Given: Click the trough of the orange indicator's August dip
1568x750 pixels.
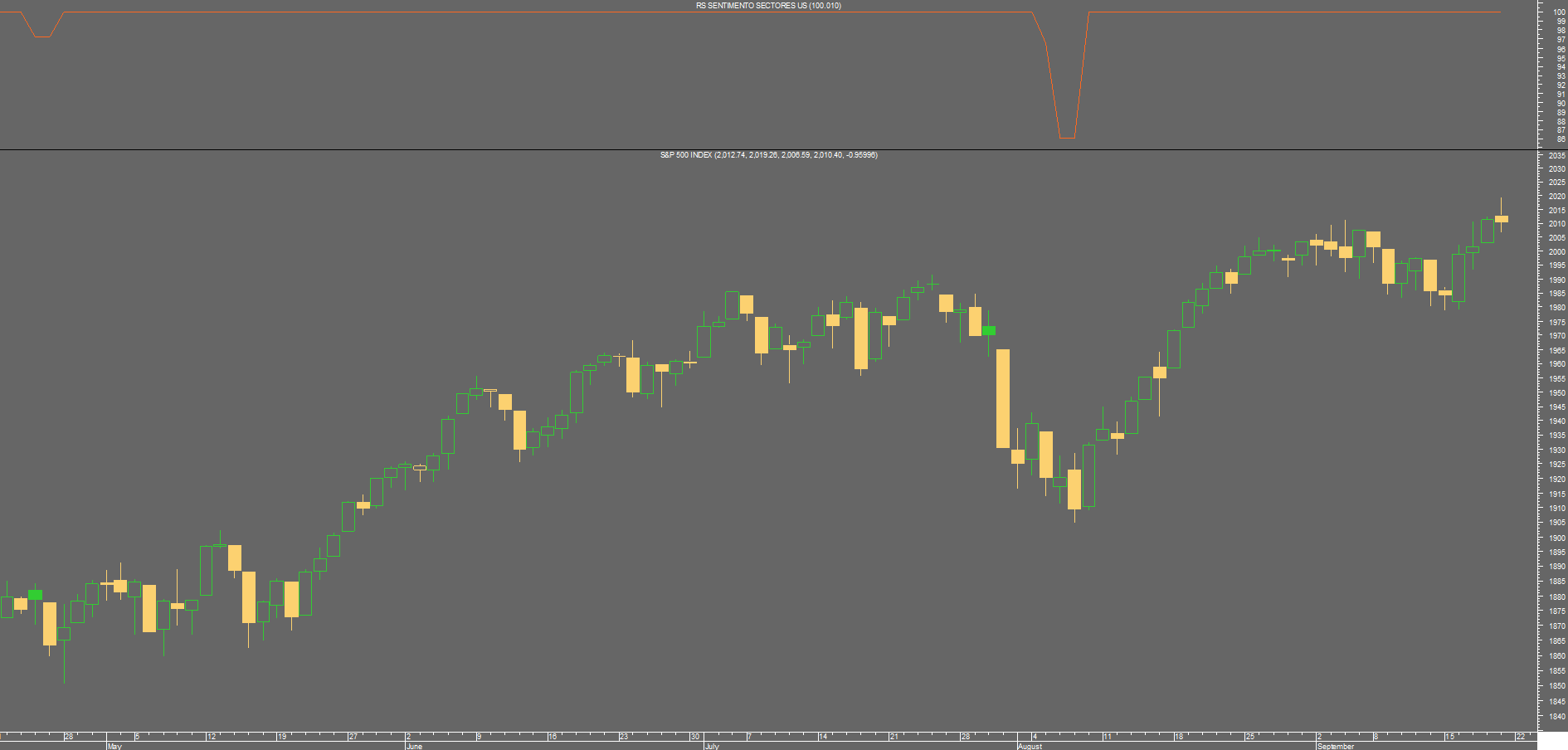Looking at the screenshot, I should pyautogui.click(x=1067, y=138).
